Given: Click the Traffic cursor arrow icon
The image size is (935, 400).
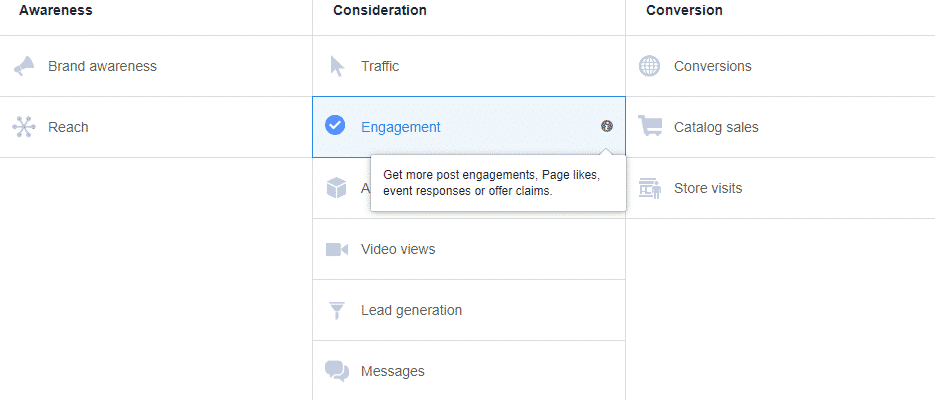Looking at the screenshot, I should [337, 66].
